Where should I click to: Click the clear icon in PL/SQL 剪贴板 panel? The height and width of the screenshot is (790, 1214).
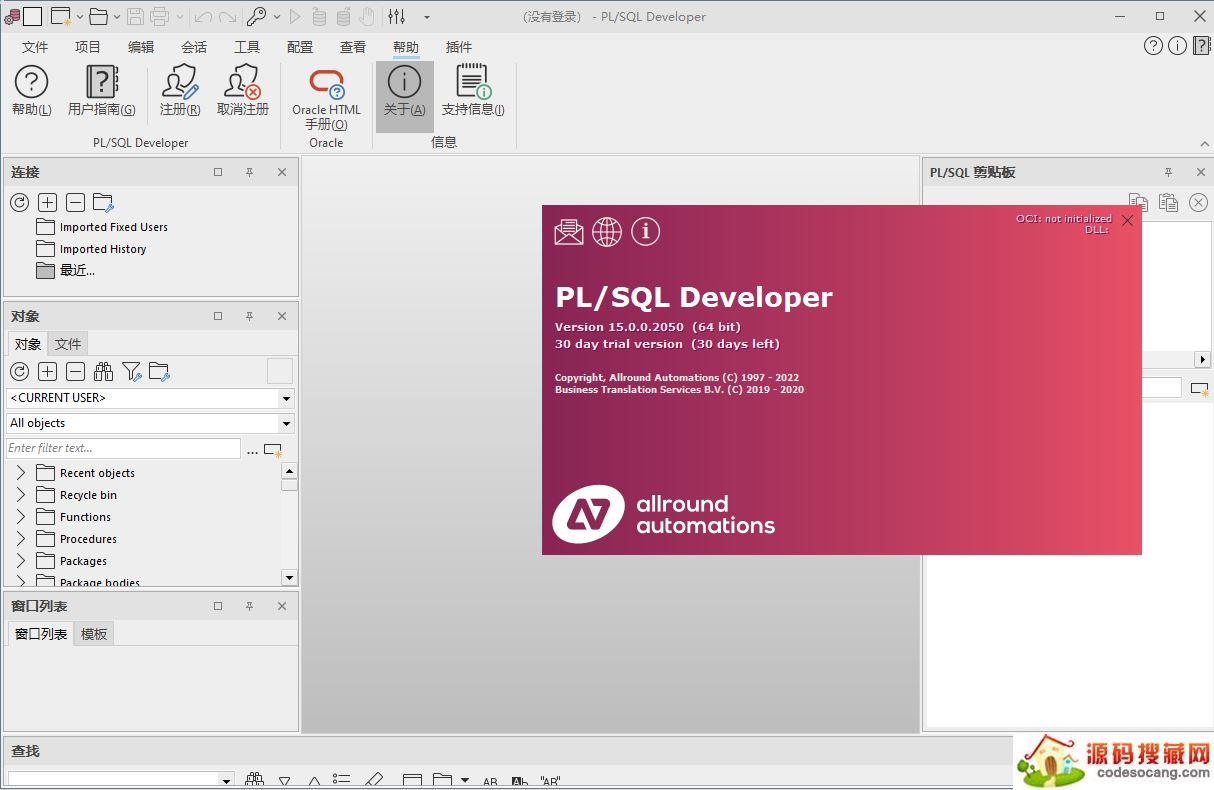(x=1198, y=203)
